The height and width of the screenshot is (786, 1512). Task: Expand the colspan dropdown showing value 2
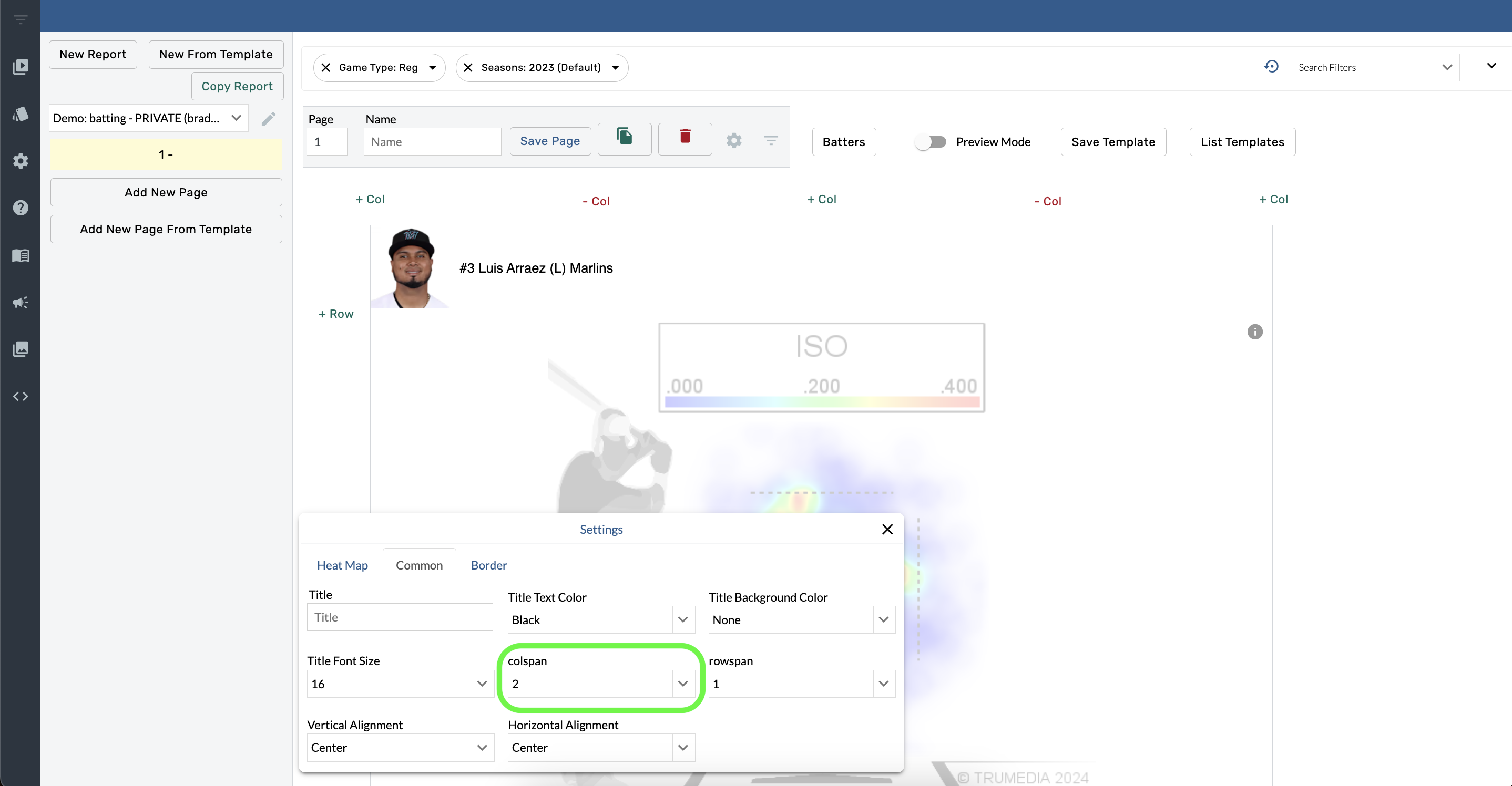point(683,683)
